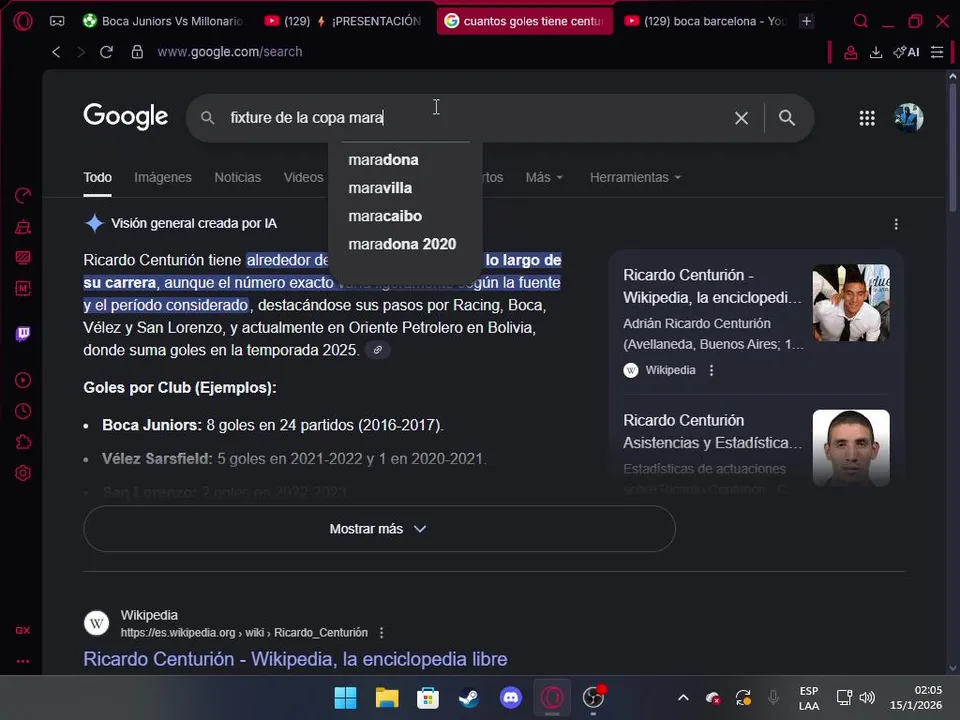
Task: Open the downloads panel
Action: [876, 52]
